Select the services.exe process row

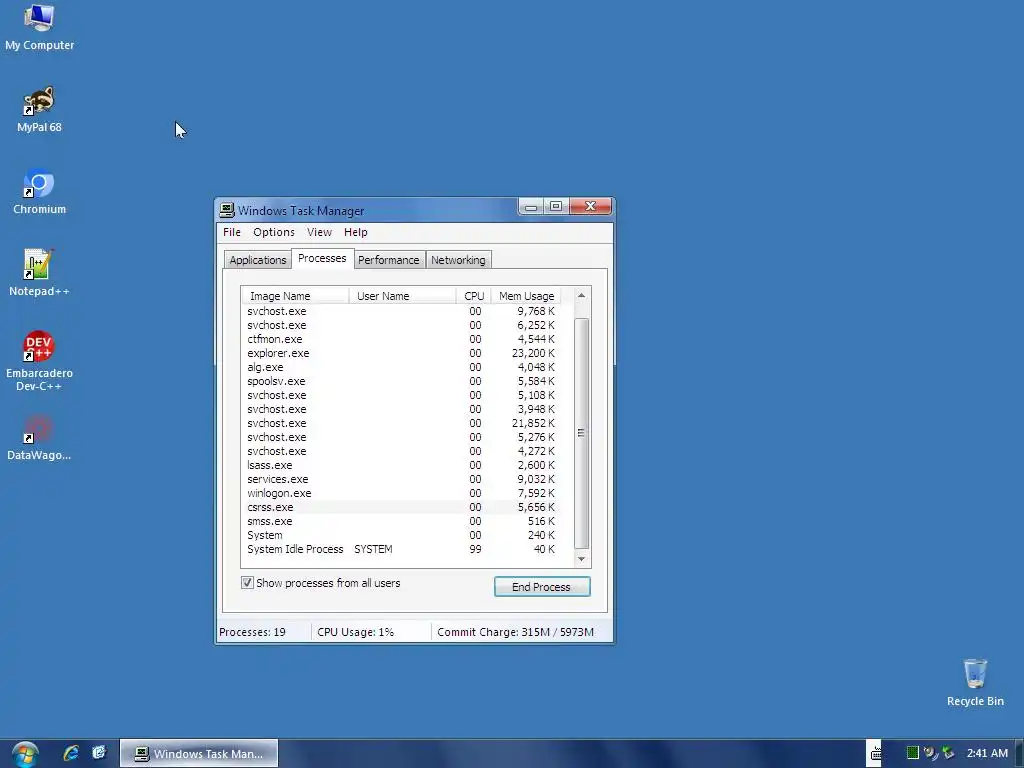[x=401, y=479]
